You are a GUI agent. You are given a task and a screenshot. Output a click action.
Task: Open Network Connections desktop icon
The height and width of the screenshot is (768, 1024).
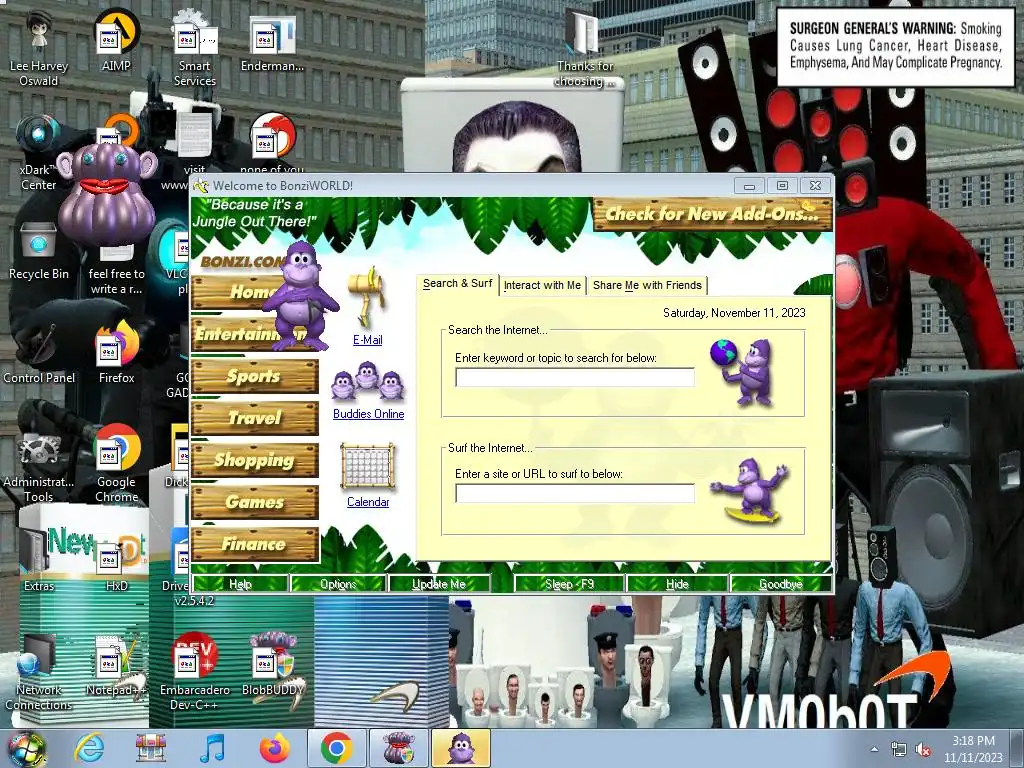coord(38,673)
